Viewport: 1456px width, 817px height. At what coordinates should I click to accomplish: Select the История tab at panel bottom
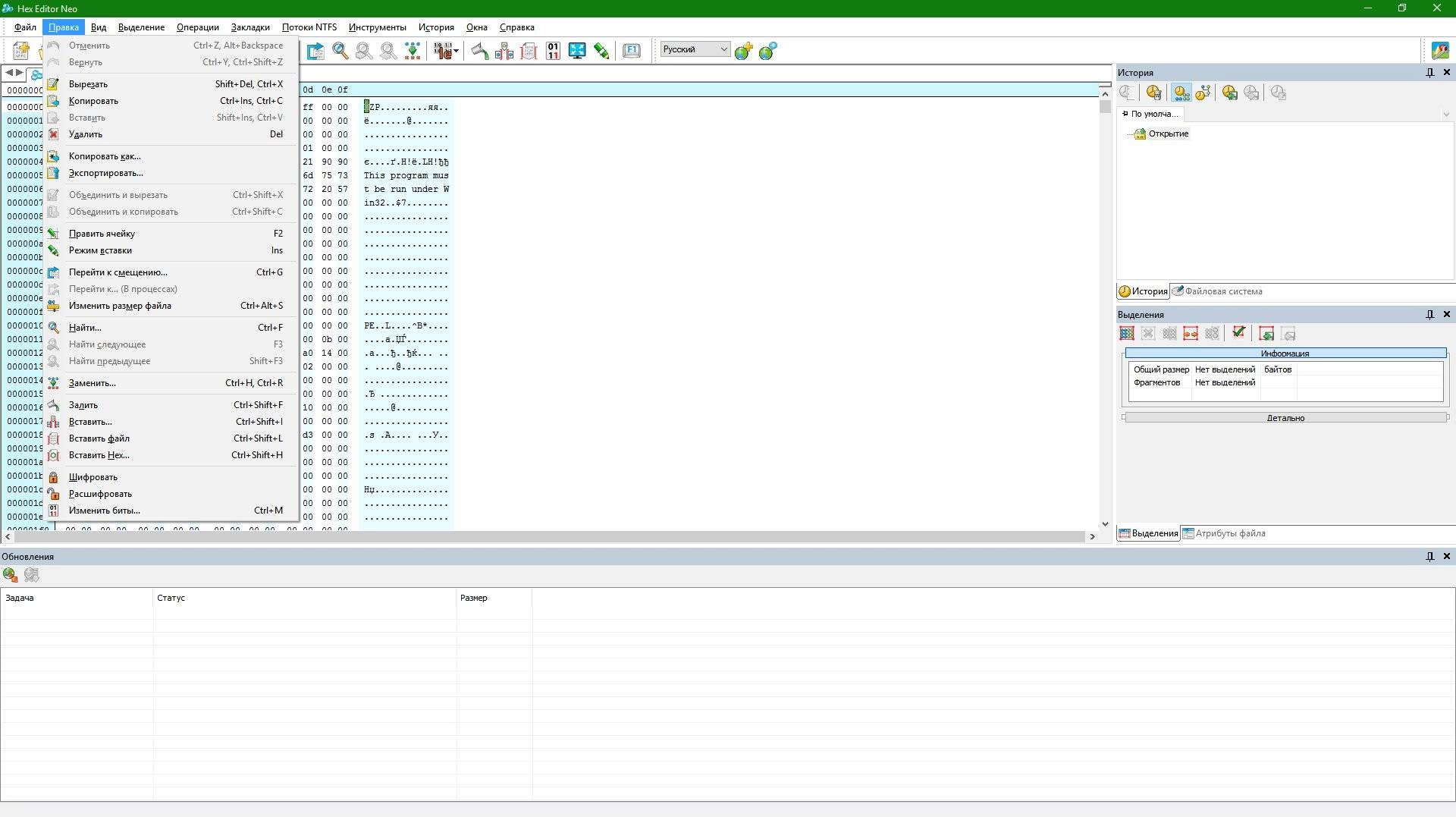click(1143, 291)
